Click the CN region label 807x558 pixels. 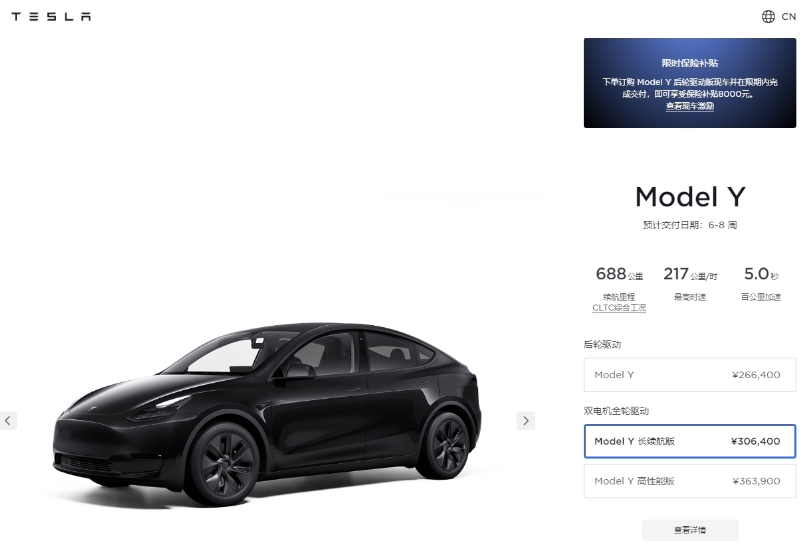pyautogui.click(x=788, y=16)
